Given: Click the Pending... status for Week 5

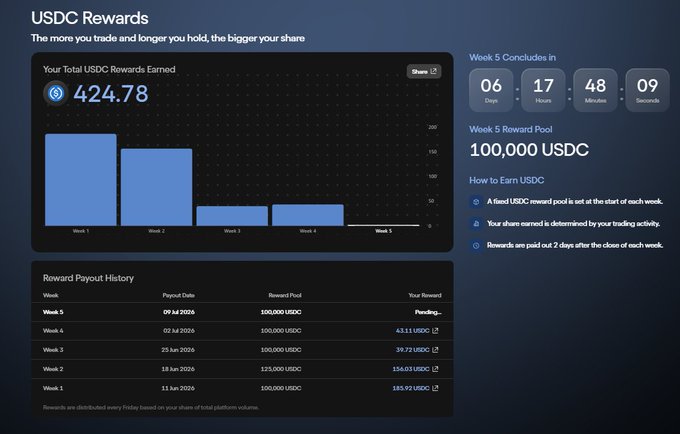Looking at the screenshot, I should (428, 312).
